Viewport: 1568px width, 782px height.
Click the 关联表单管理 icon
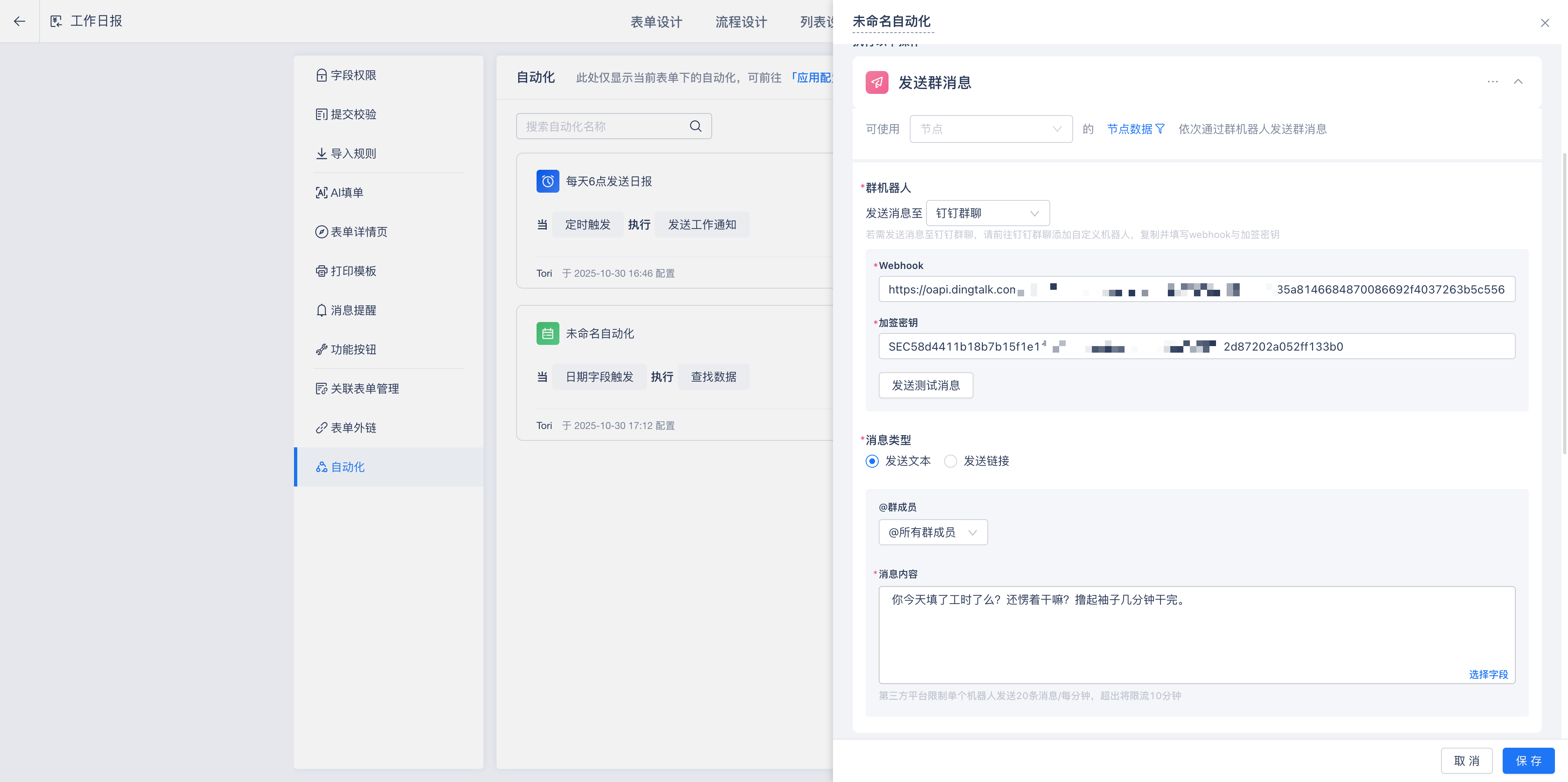[x=321, y=388]
